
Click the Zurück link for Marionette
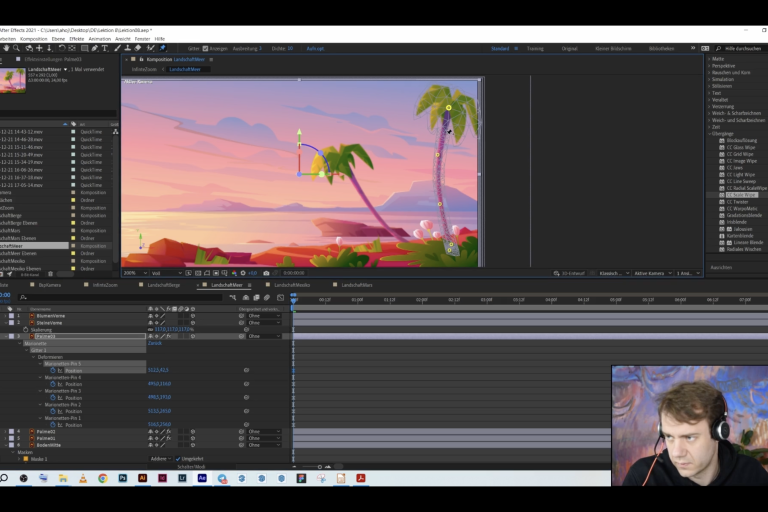tap(155, 343)
